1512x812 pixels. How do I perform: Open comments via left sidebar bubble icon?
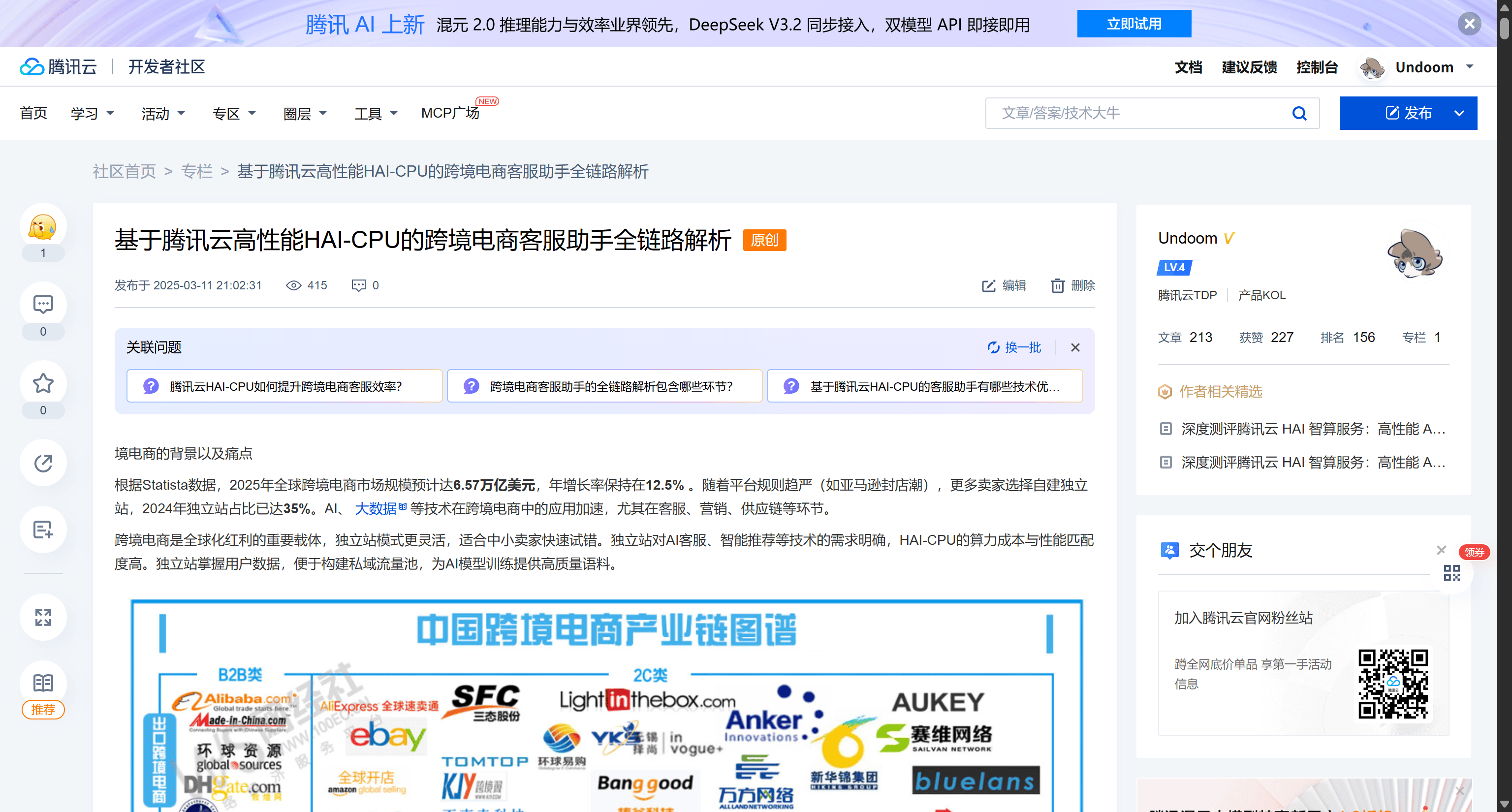pos(43,305)
